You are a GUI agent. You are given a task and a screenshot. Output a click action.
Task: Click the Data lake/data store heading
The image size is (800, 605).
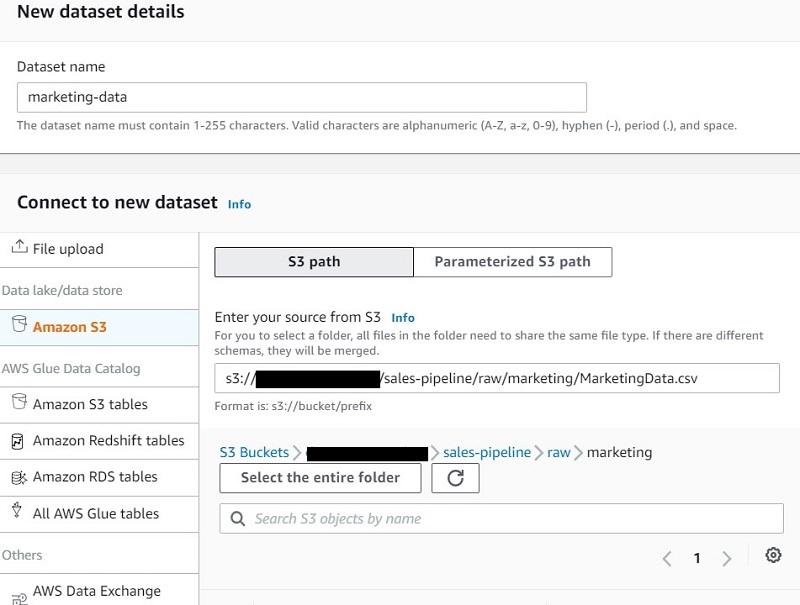tap(62, 291)
